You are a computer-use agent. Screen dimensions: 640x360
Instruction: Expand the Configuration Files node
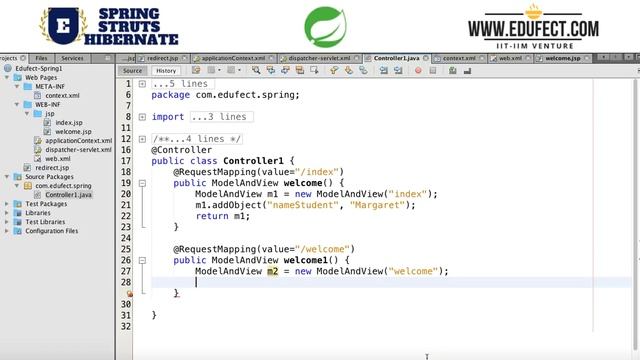pos(7,230)
